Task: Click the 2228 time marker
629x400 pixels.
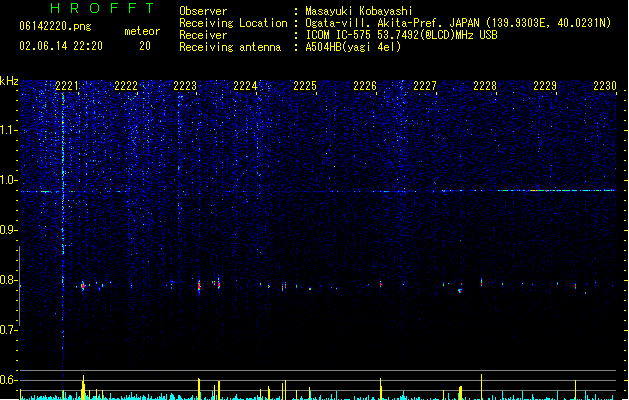Action: tap(485, 86)
